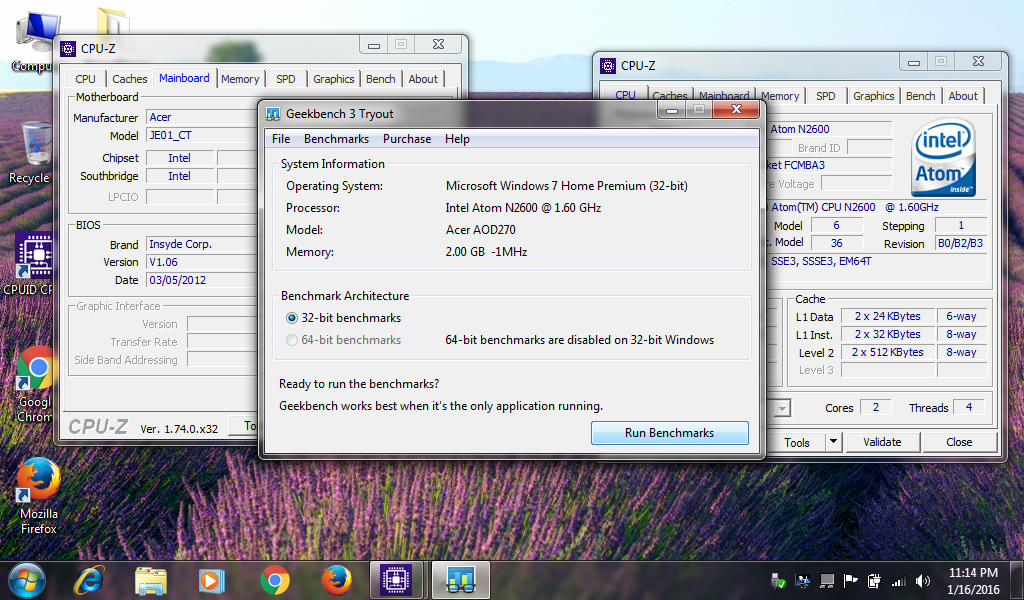Select the Mainboard tab in the Mainboard CPU-Z window
The height and width of the screenshot is (600, 1024).
[184, 78]
